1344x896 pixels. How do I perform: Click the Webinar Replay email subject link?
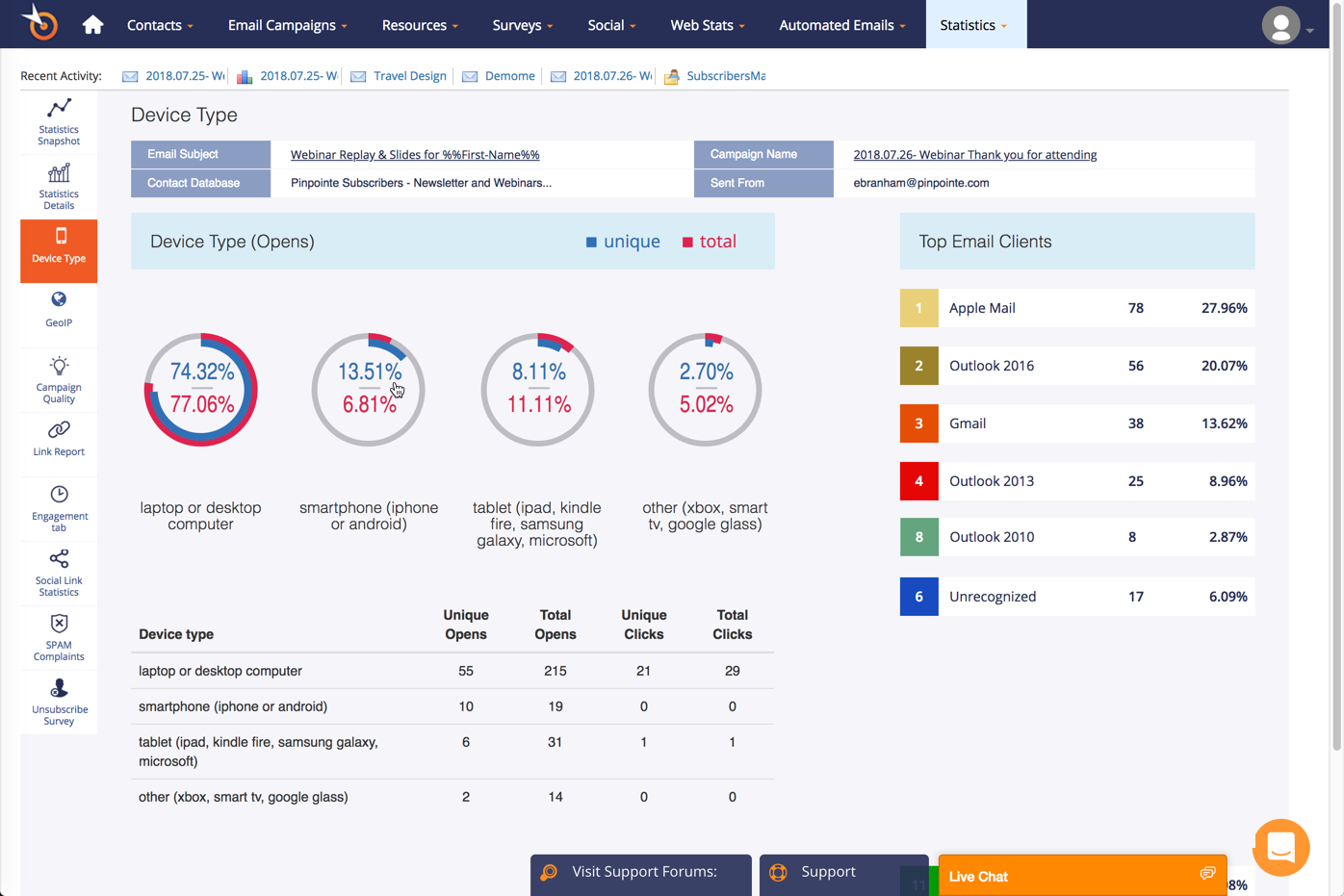415,155
